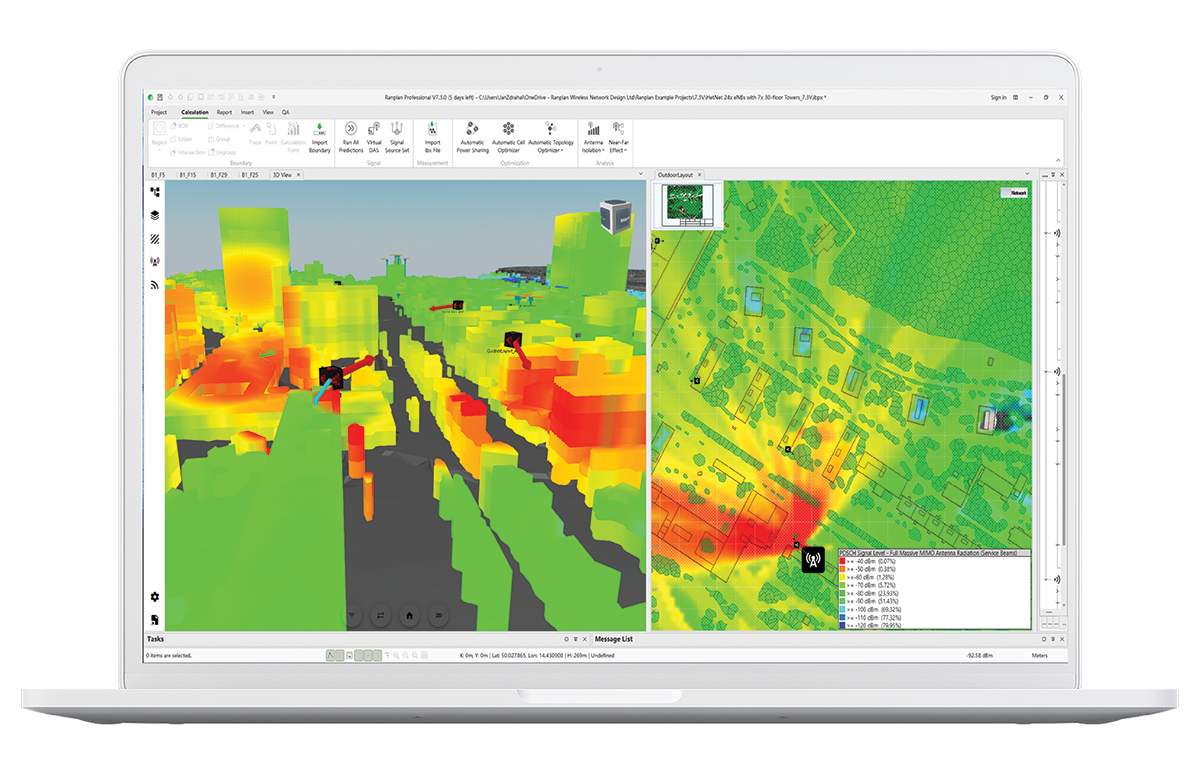The width and height of the screenshot is (1200, 775).
Task: Open the layers panel in left sidebar
Action: click(x=155, y=215)
